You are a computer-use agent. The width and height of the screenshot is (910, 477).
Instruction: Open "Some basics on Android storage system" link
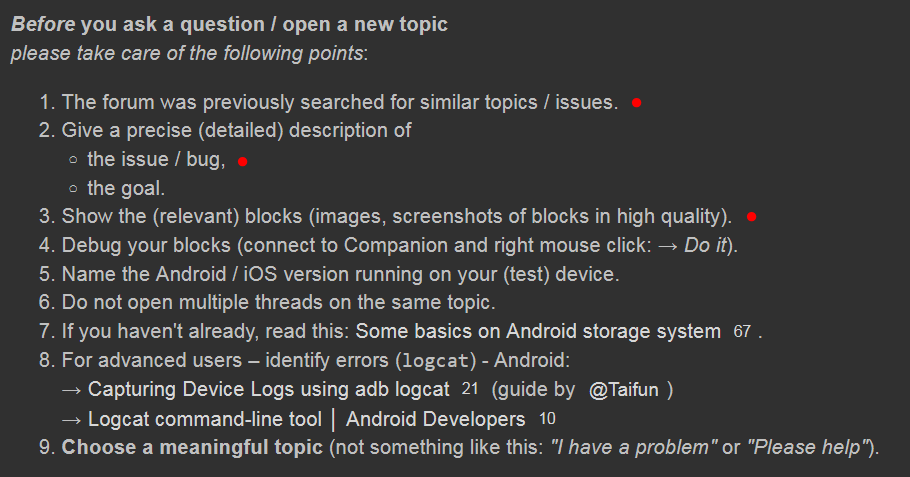(x=538, y=331)
